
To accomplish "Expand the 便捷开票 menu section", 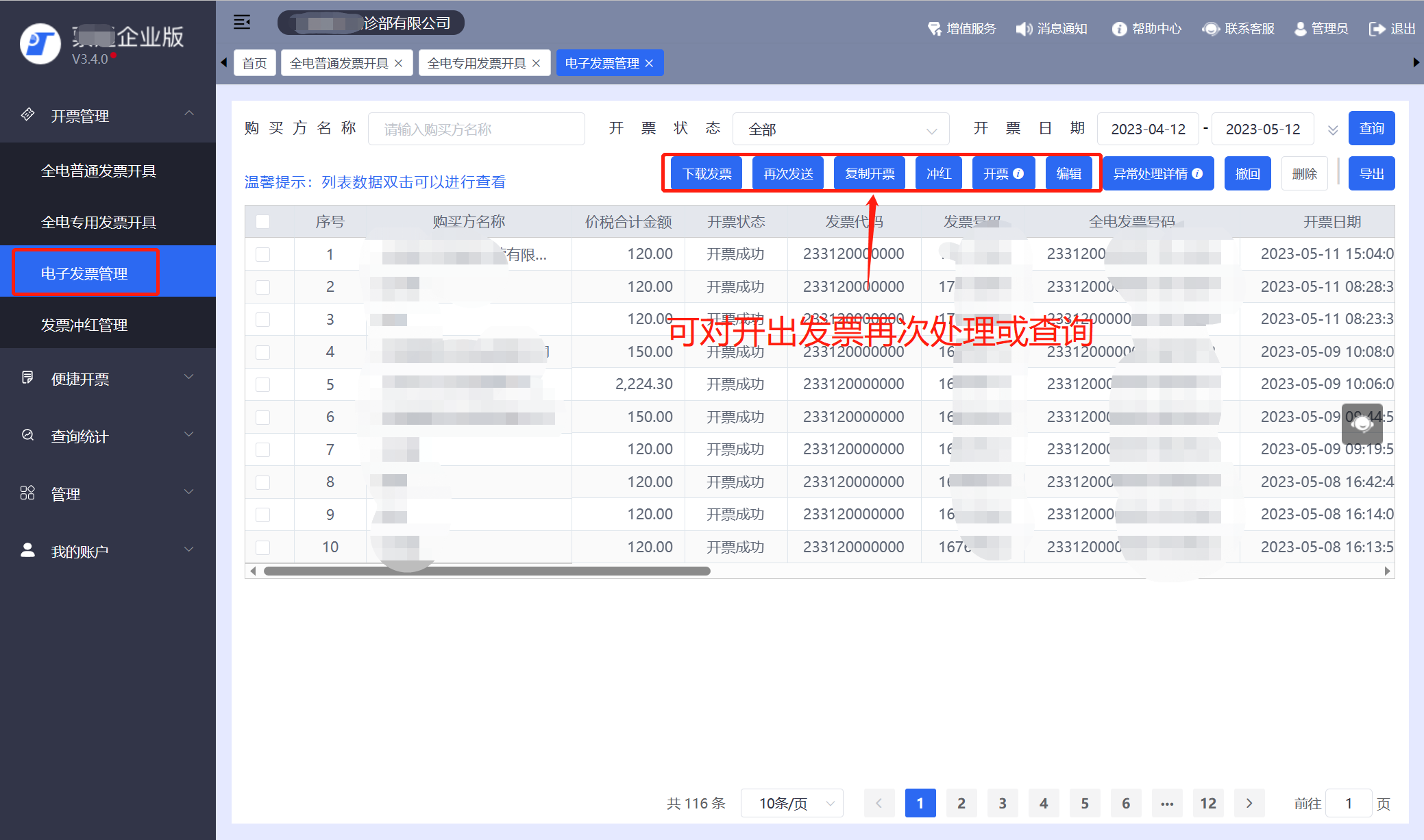I will tap(189, 378).
